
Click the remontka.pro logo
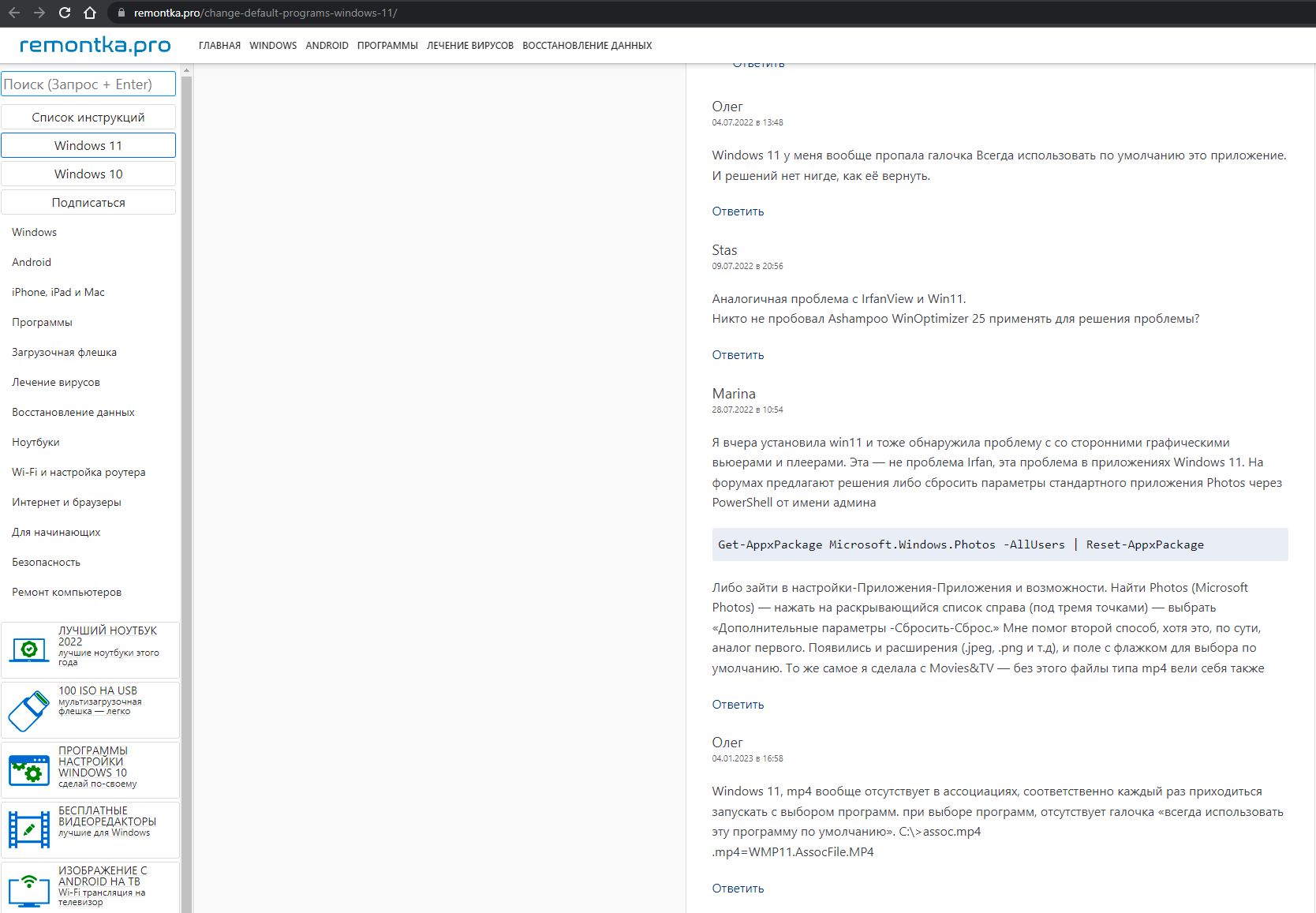tap(95, 46)
